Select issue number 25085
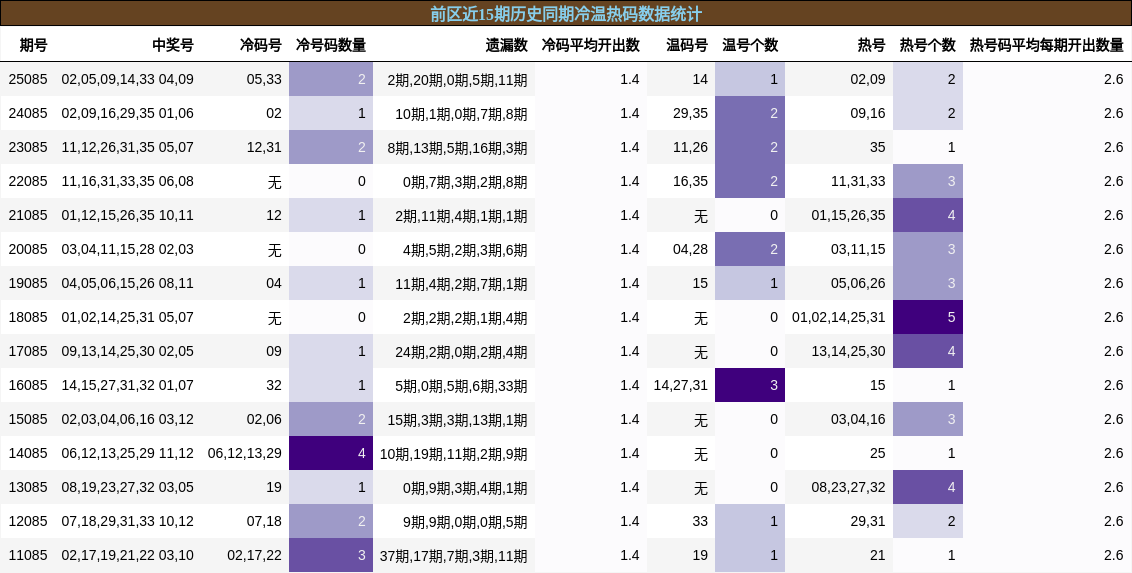This screenshot has height=573, width=1132. click(x=28, y=79)
